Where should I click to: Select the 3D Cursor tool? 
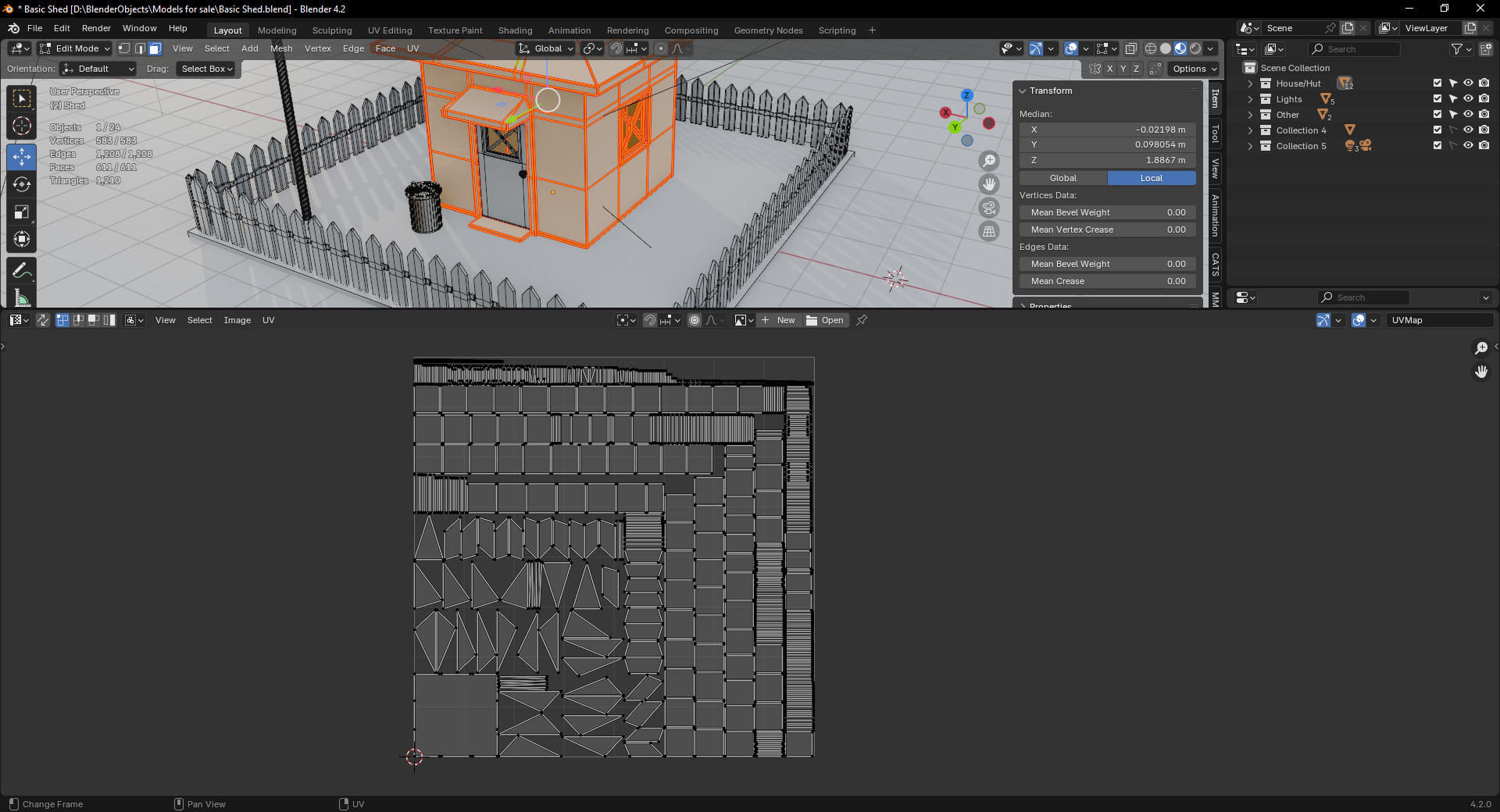pos(22,126)
